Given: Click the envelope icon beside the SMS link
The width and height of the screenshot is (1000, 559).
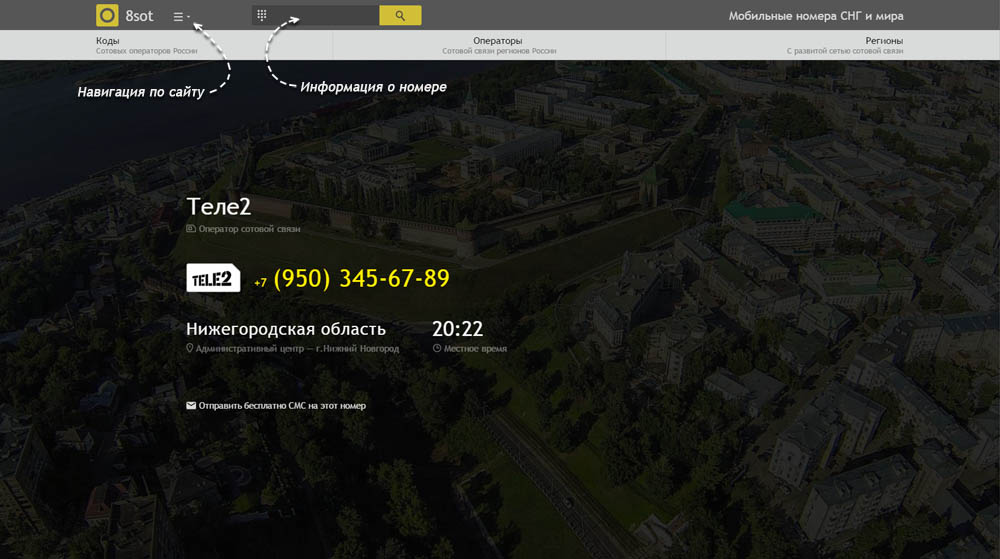Looking at the screenshot, I should [x=191, y=405].
